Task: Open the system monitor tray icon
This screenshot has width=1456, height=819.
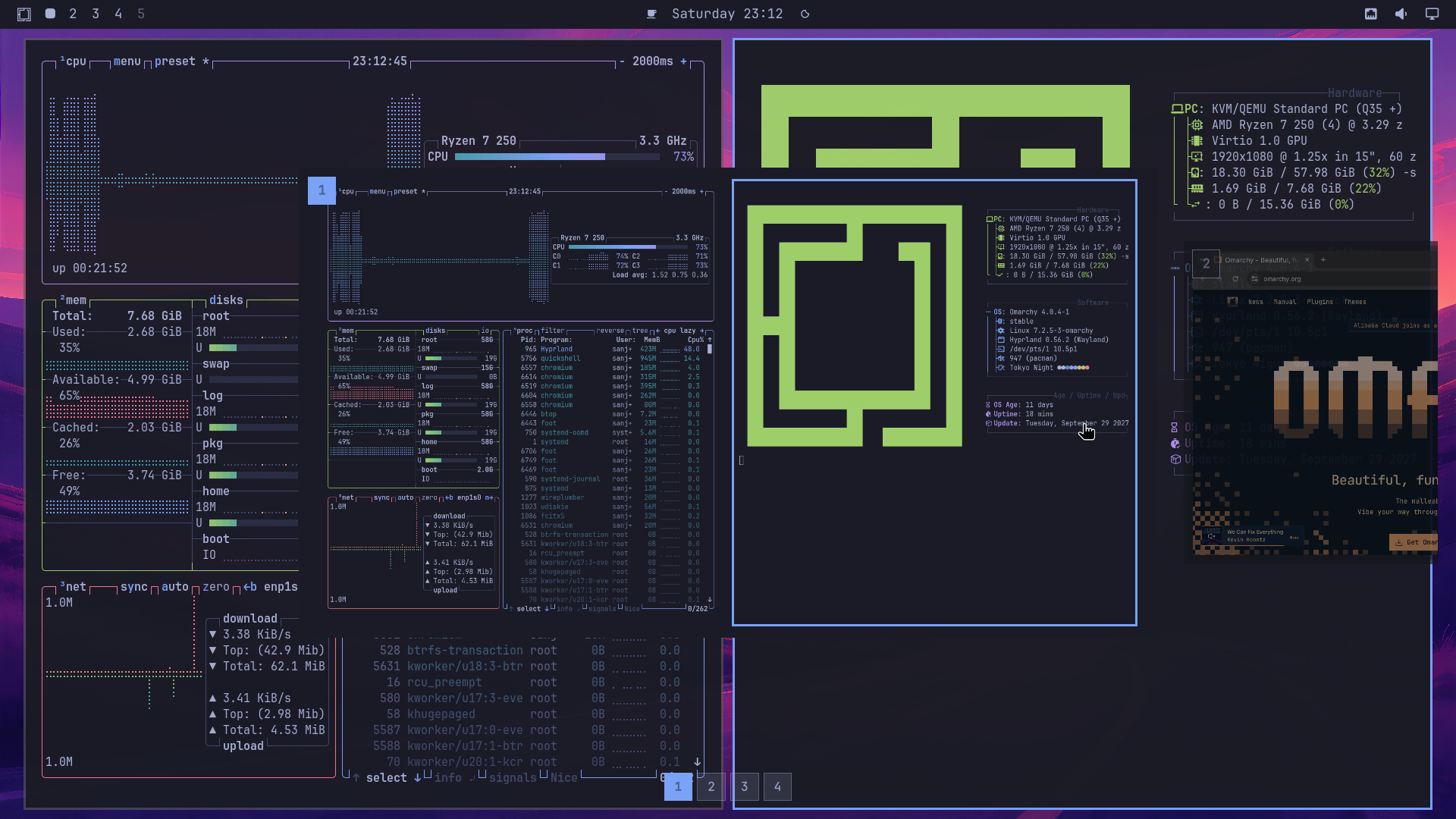Action: pos(1371,14)
